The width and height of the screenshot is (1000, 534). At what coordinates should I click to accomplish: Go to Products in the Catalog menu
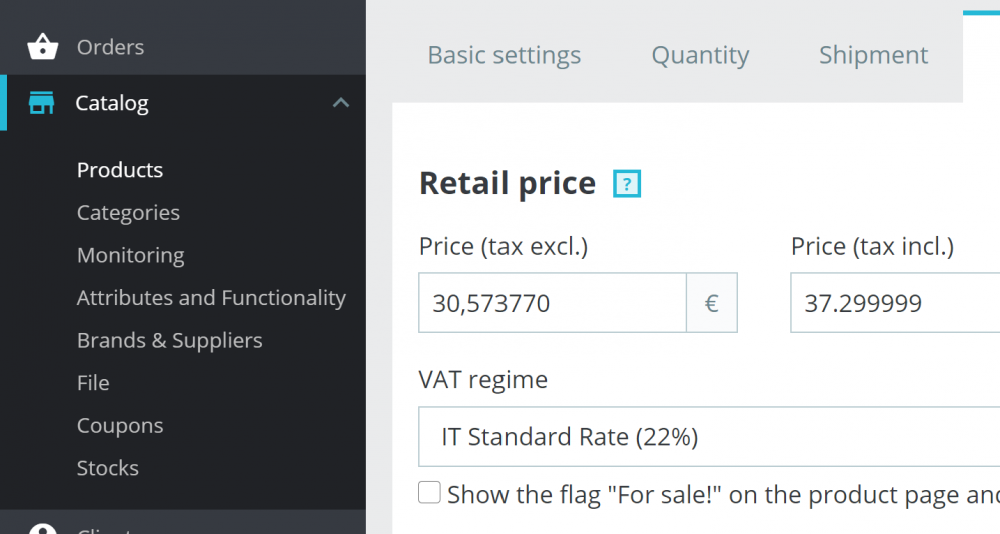pyautogui.click(x=120, y=170)
